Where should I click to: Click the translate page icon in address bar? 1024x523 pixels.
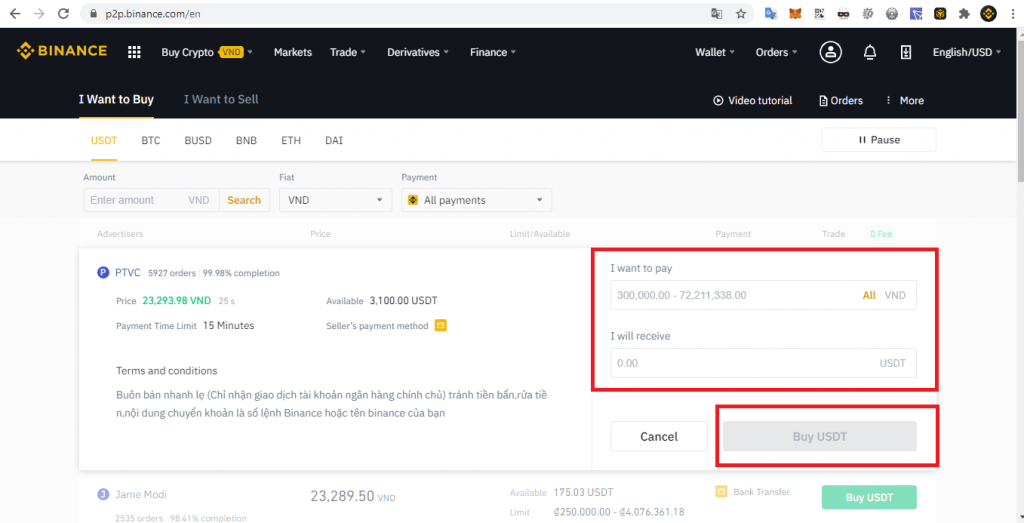pos(716,13)
